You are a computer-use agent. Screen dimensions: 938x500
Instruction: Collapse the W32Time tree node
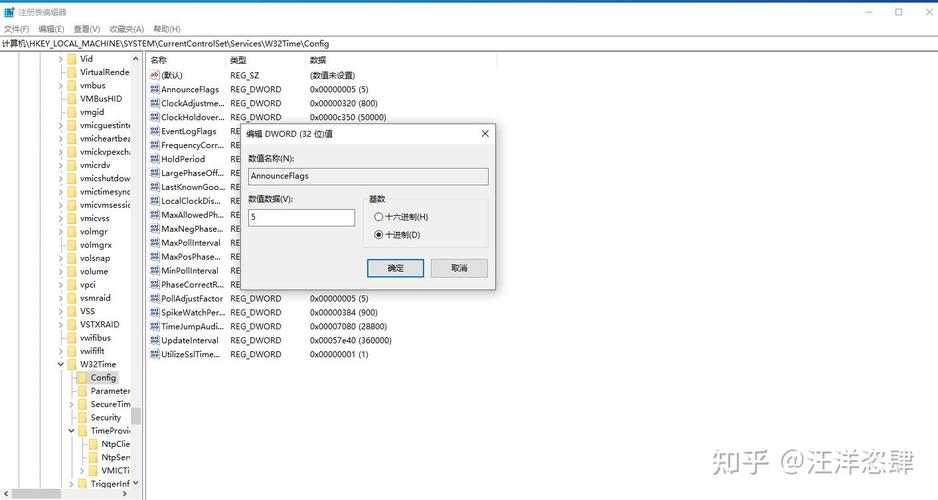point(61,364)
